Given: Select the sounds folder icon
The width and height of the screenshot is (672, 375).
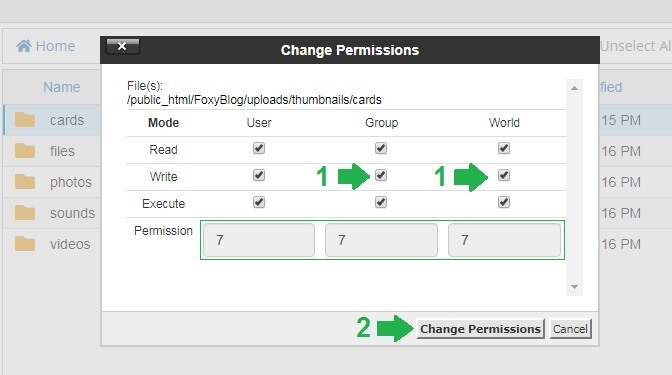Looking at the screenshot, I should [25, 213].
